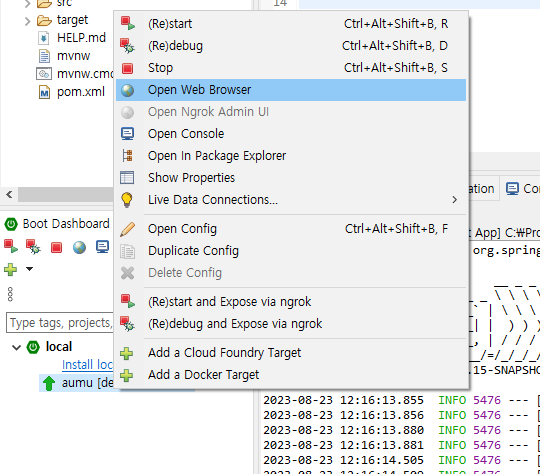This screenshot has width=540, height=474.
Task: Choose Open In Package Explorer
Action: point(291,156)
